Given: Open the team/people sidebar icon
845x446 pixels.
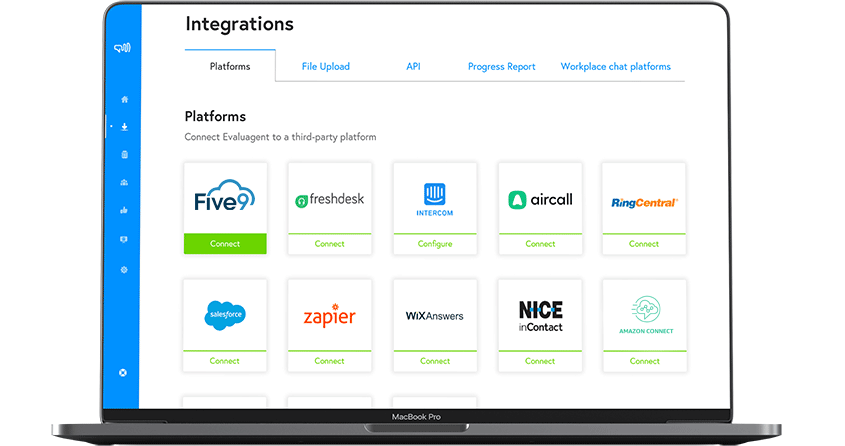Looking at the screenshot, I should pos(124,183).
